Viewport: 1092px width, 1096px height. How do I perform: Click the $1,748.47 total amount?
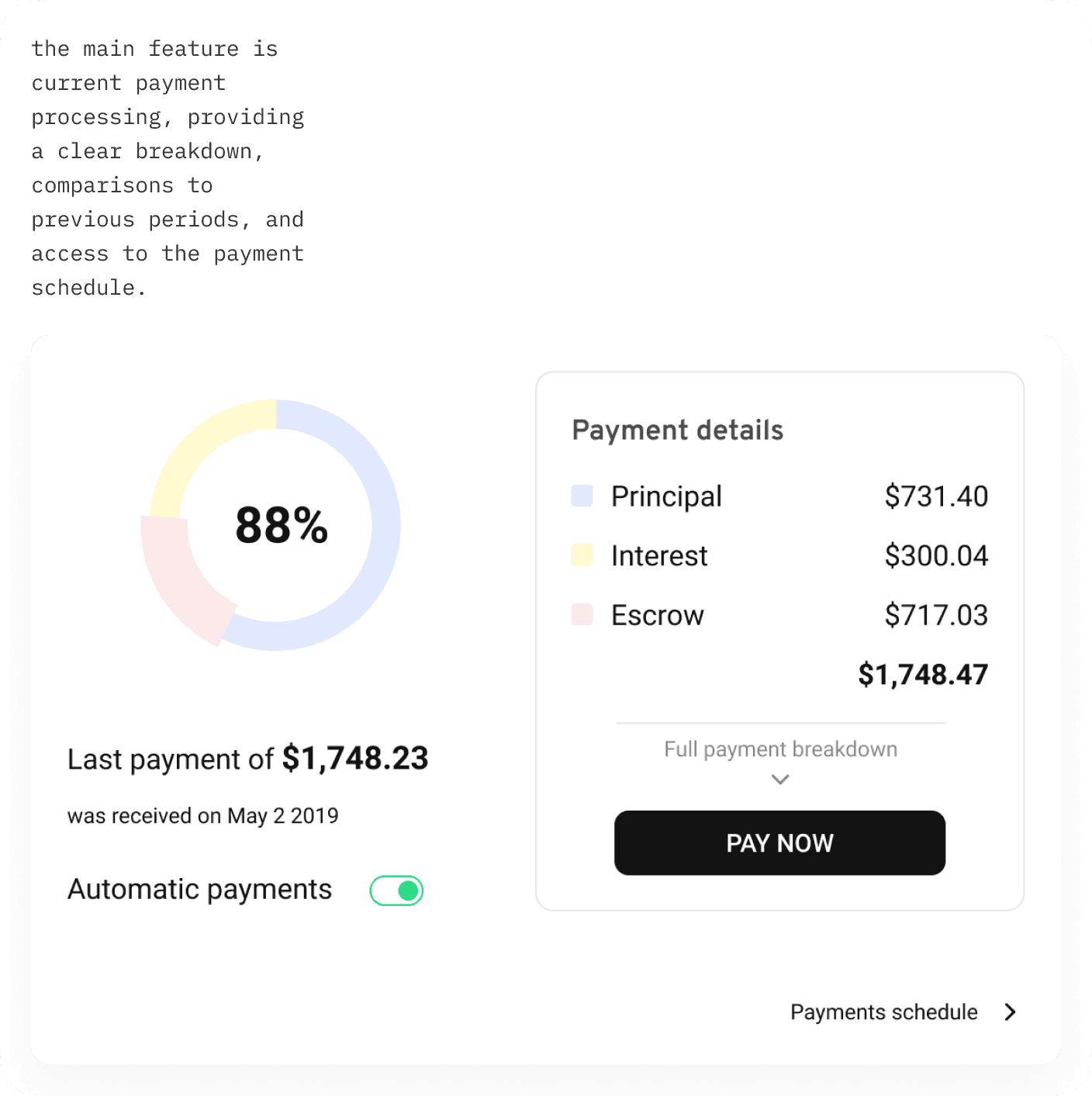point(923,675)
